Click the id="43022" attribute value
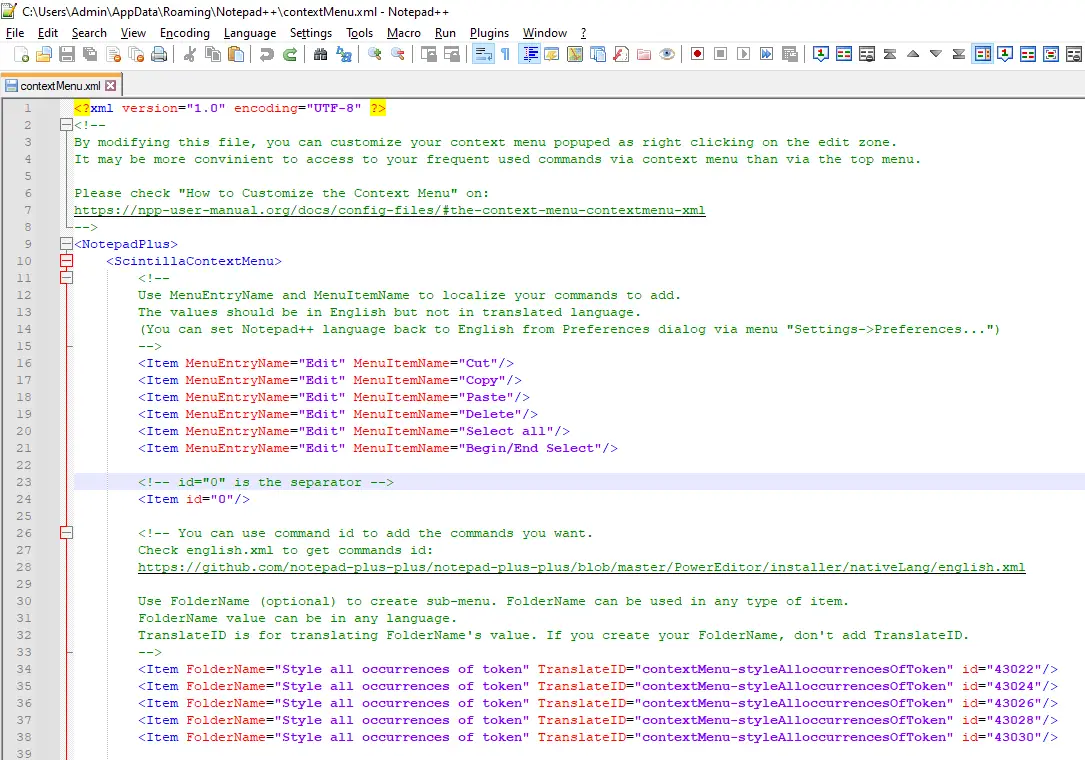 tap(1014, 669)
